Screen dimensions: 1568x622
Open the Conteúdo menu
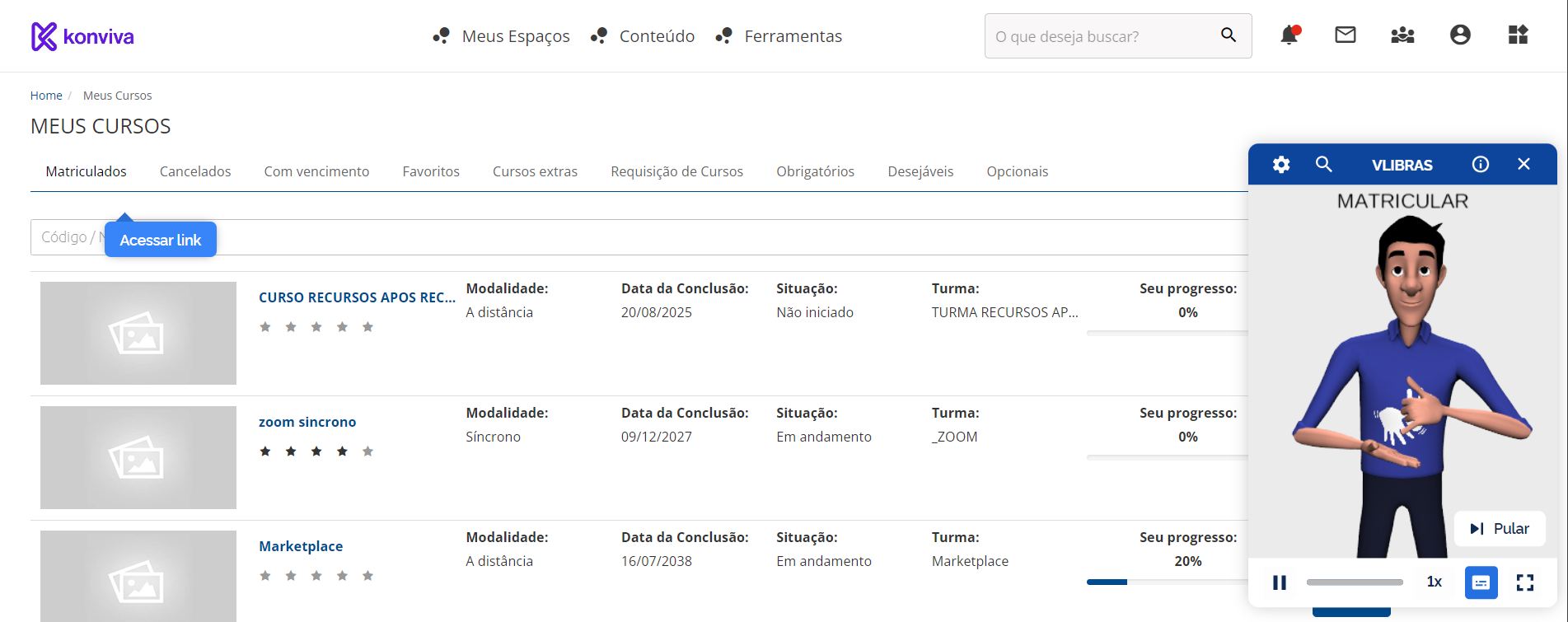coord(643,36)
